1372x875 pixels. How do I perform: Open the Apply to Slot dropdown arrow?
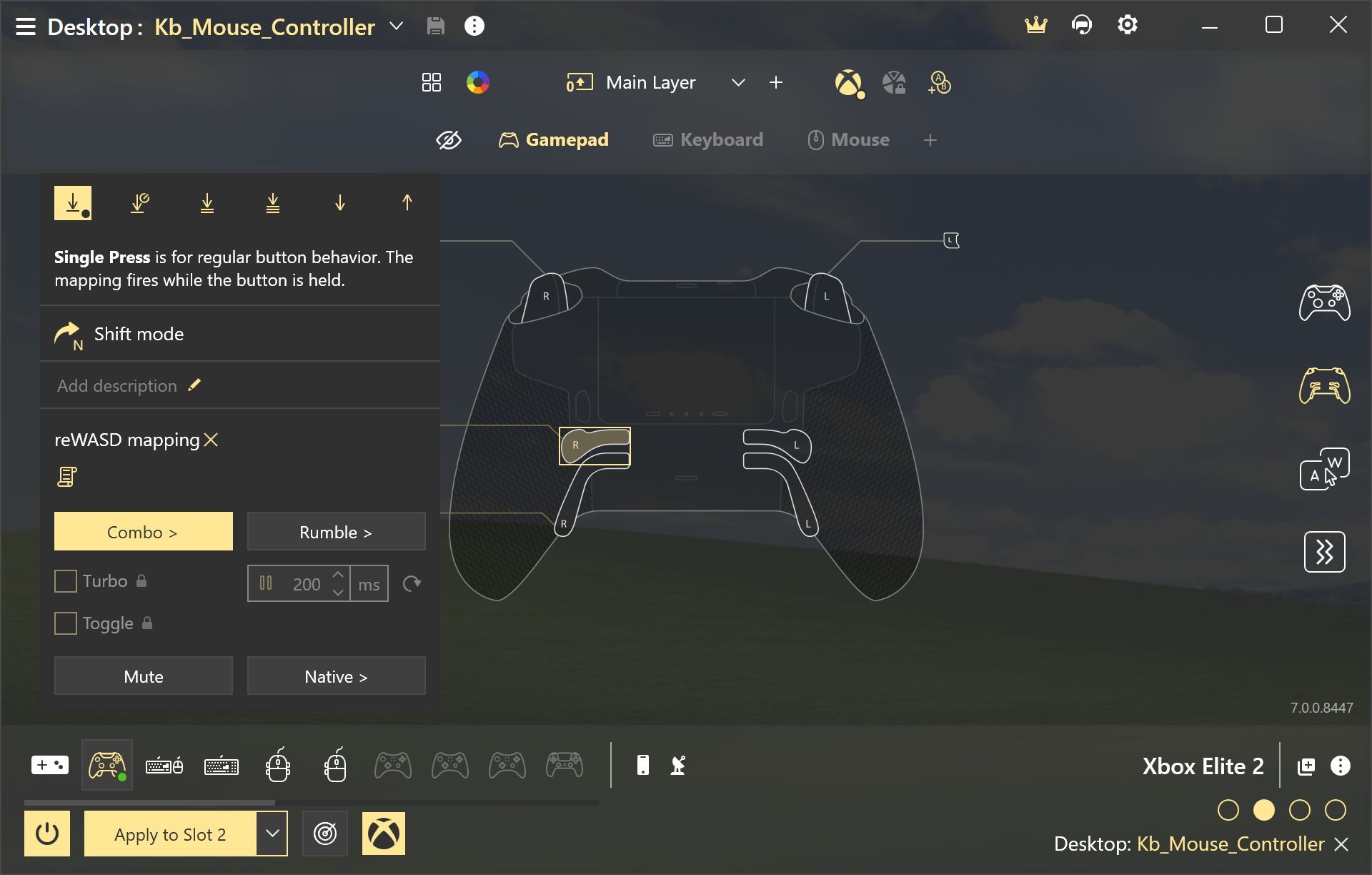272,834
